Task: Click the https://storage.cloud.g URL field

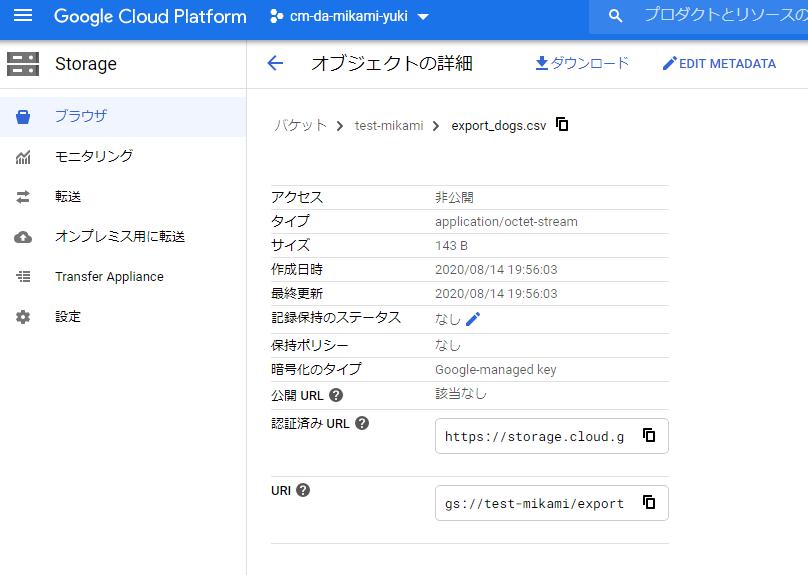Action: click(551, 436)
